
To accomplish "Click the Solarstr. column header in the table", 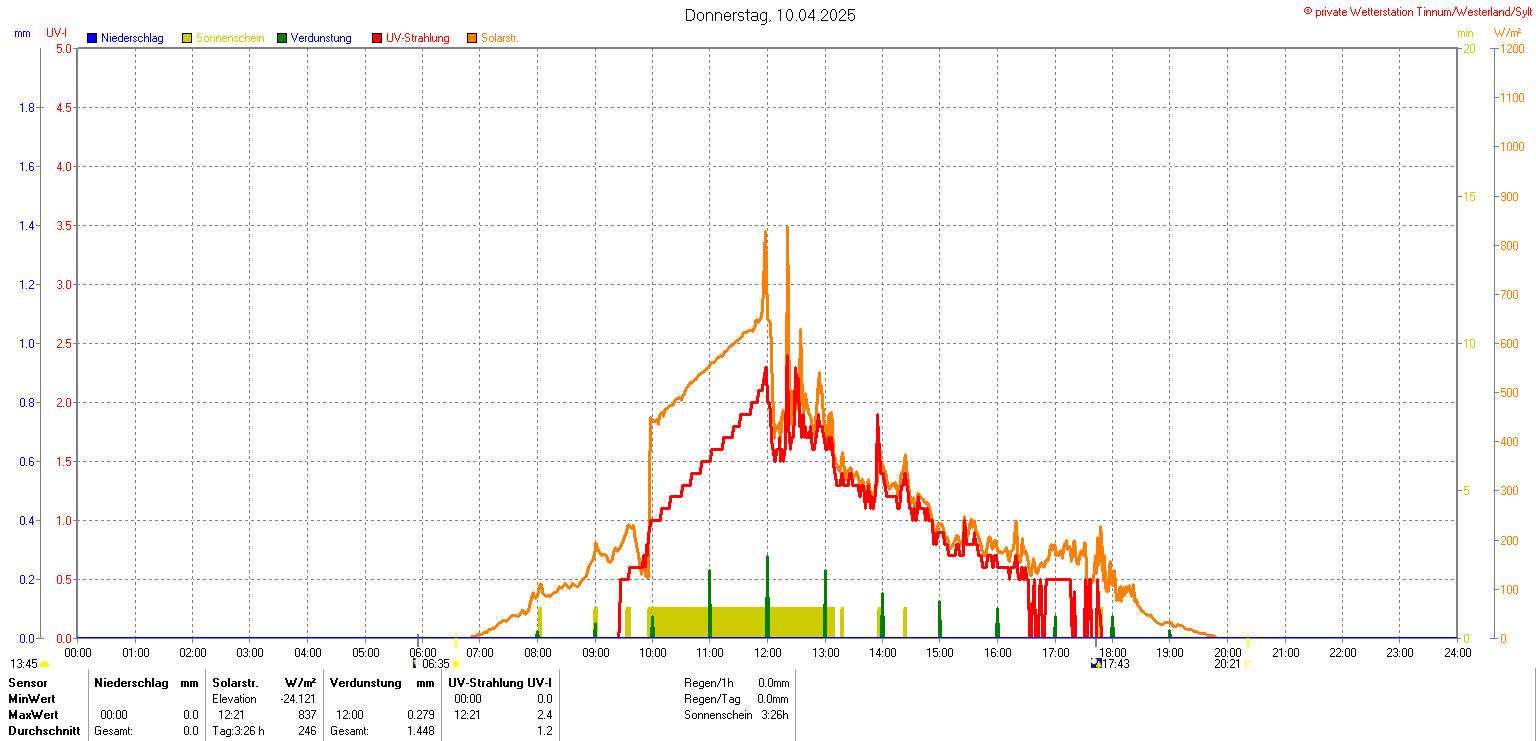I will pyautogui.click(x=235, y=682).
